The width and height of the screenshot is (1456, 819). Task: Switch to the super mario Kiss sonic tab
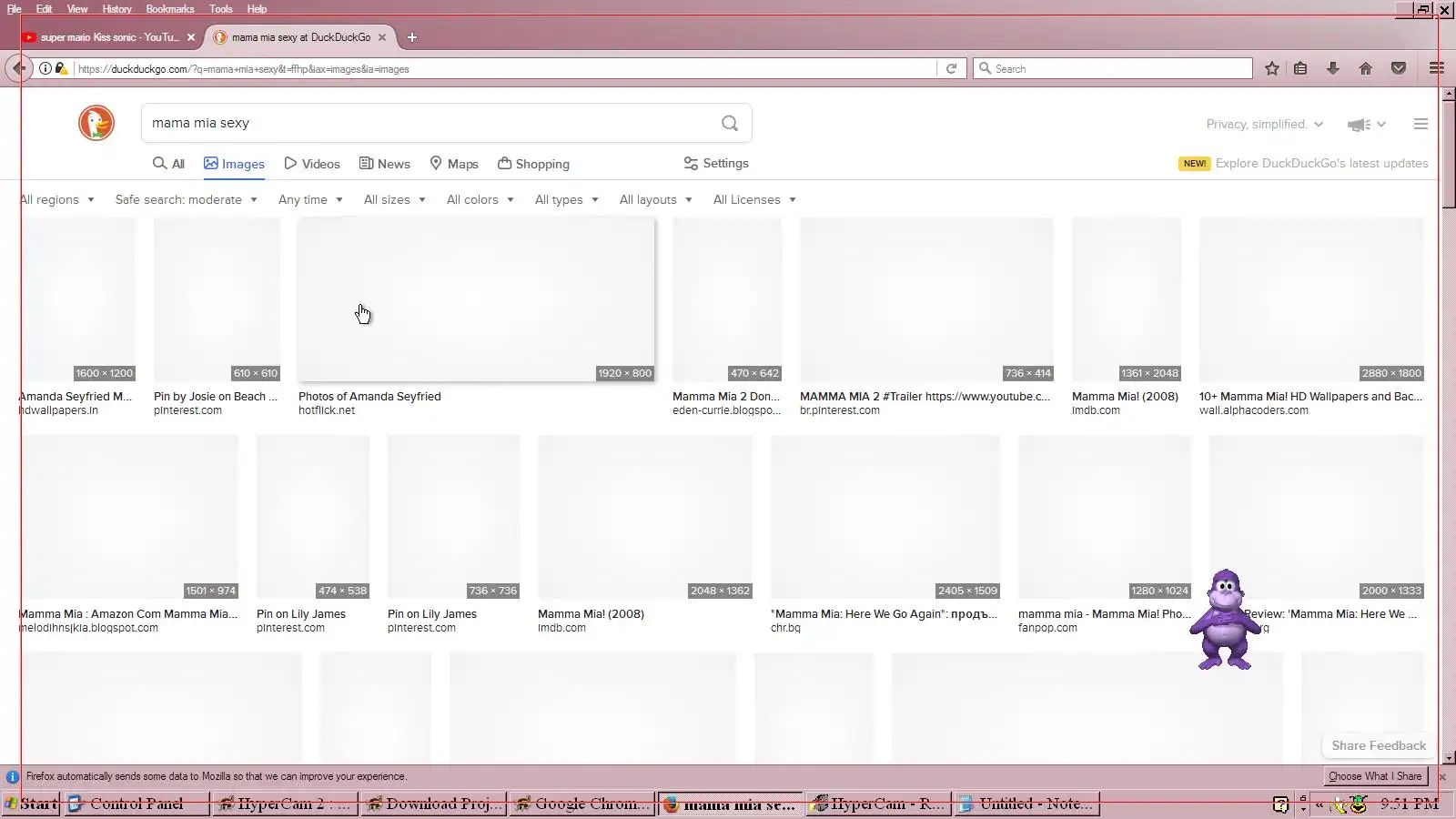(x=109, y=37)
